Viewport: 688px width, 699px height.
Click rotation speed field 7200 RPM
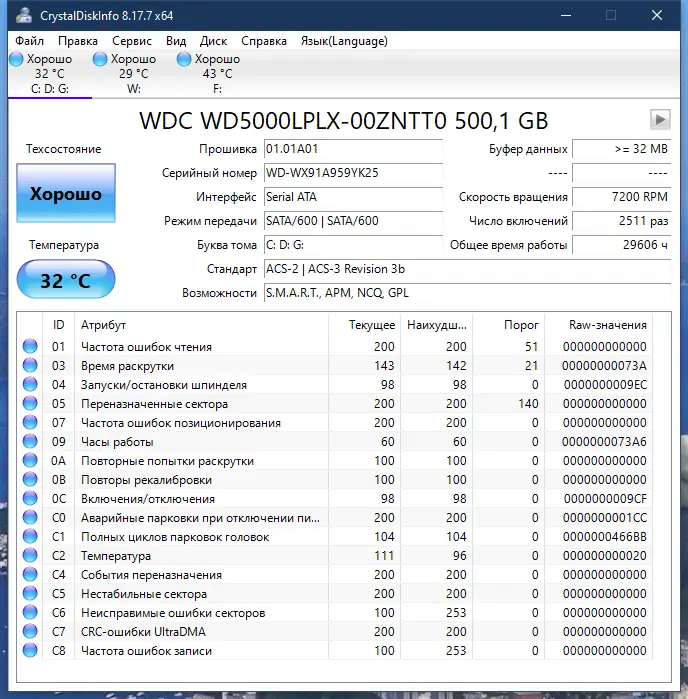[x=622, y=197]
